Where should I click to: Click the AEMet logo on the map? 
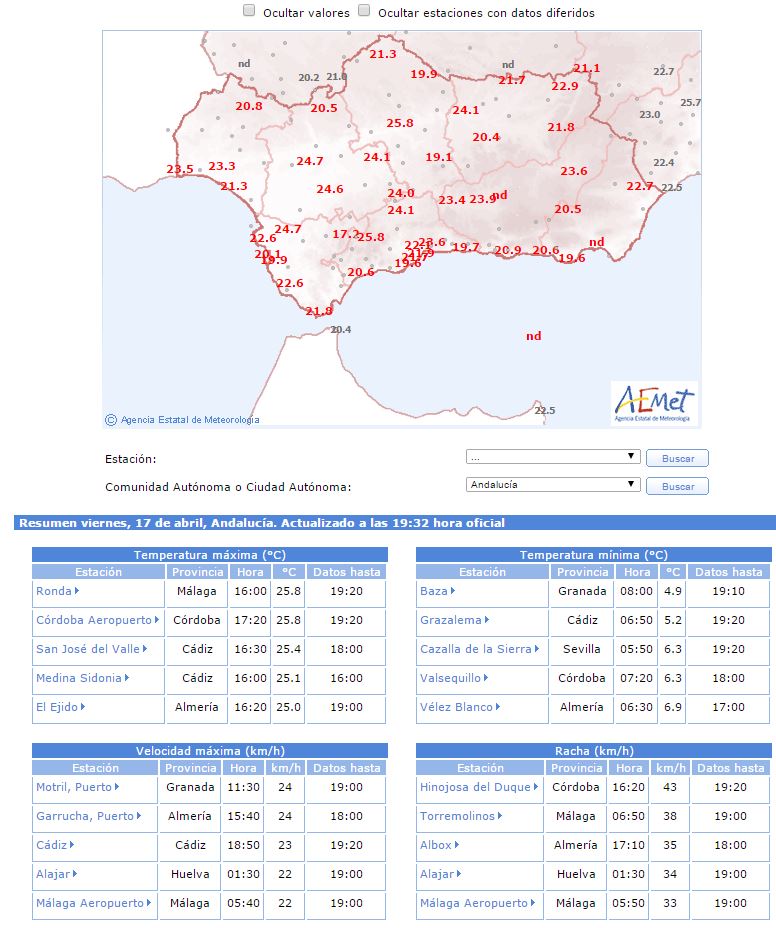(x=654, y=404)
